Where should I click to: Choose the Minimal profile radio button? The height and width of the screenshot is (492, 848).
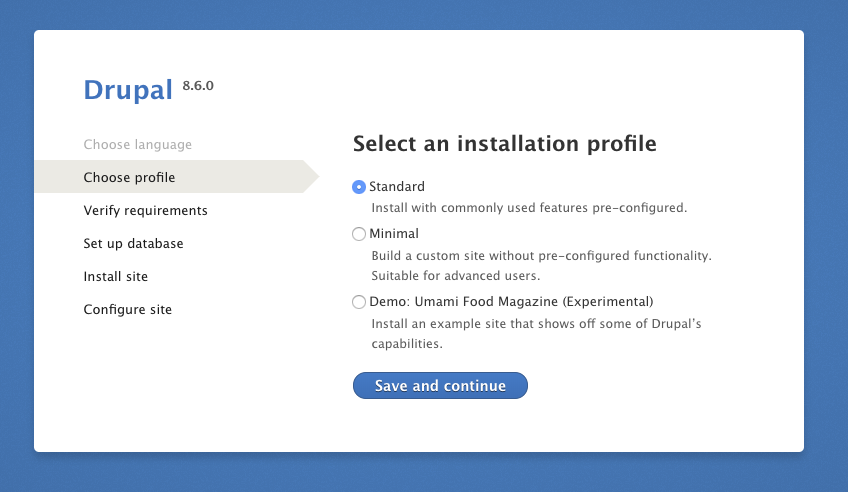(359, 234)
